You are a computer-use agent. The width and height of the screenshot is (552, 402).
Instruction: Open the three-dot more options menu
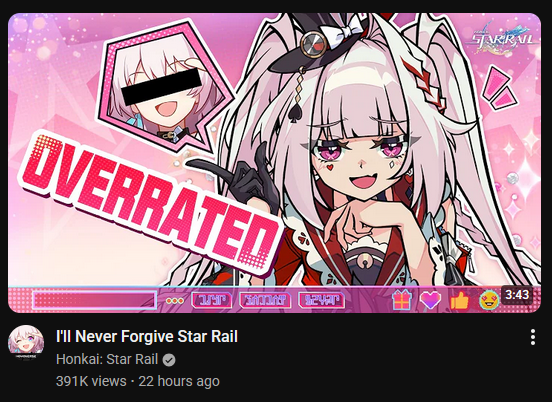tap(533, 337)
